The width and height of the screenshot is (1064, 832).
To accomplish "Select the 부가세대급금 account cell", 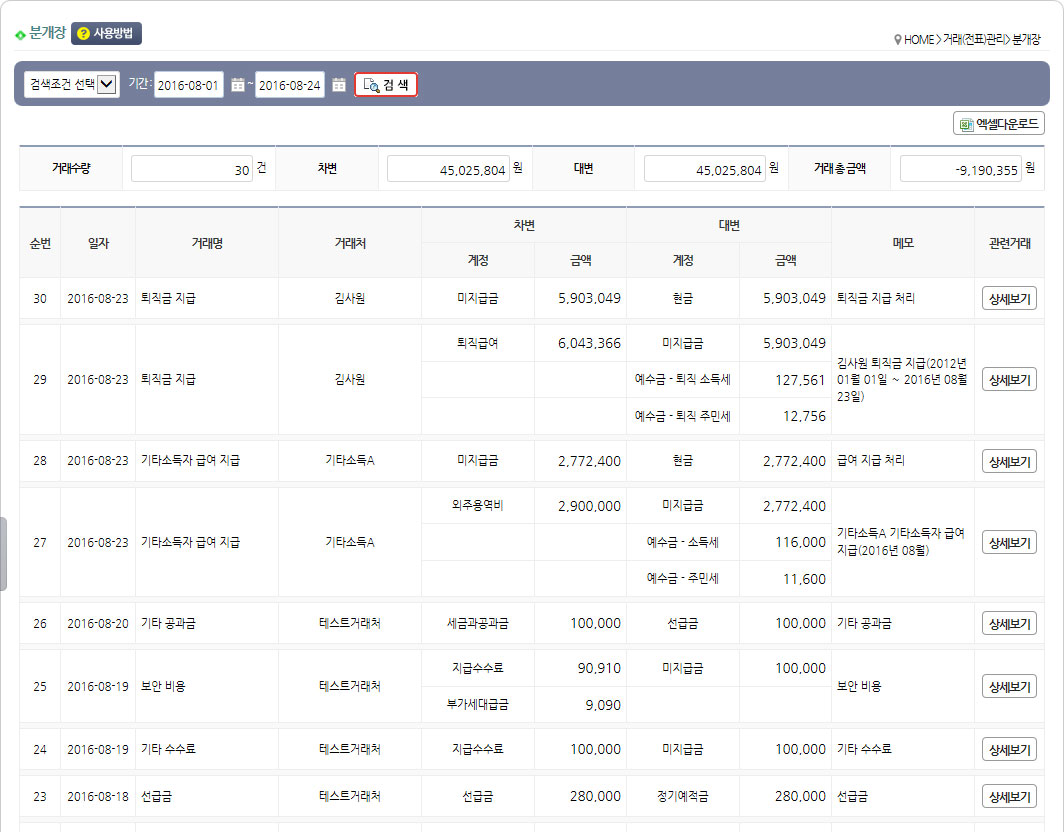I will tap(478, 704).
